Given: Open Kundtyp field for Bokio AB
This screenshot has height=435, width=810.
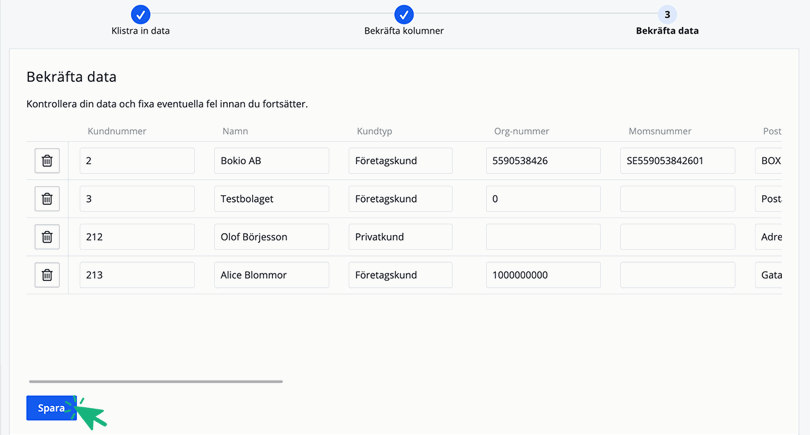Looking at the screenshot, I should pos(400,161).
